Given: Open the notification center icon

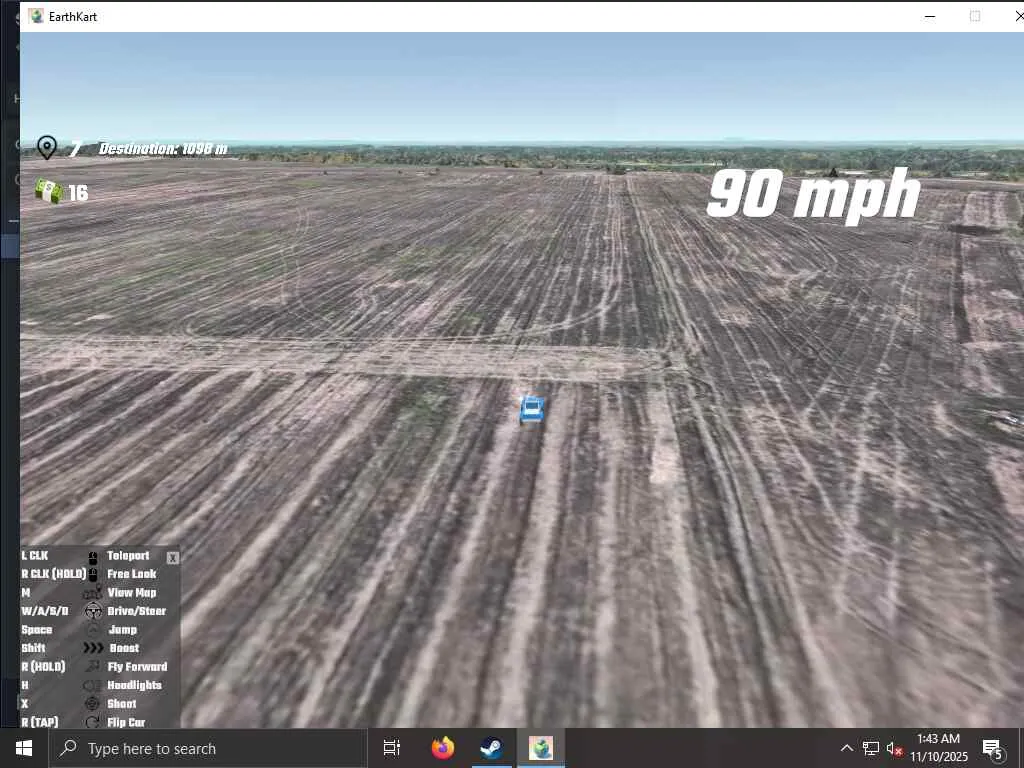Looking at the screenshot, I should pyautogui.click(x=993, y=749).
